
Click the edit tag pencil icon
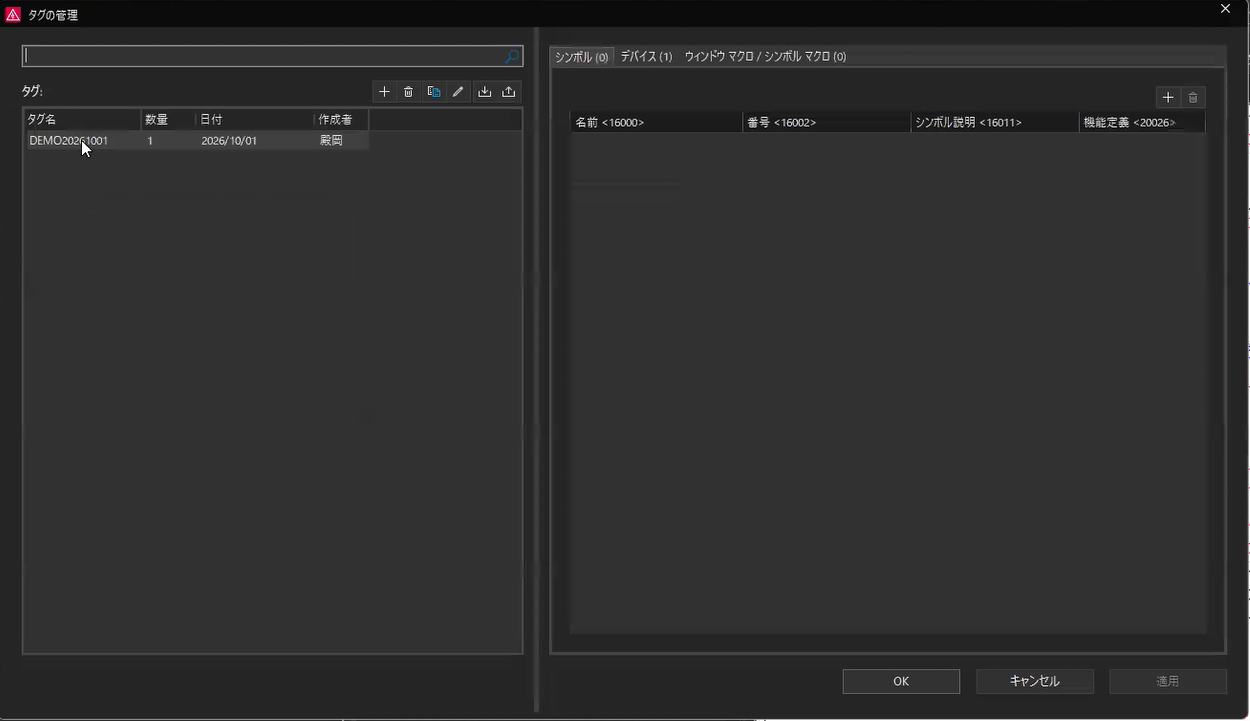458,92
